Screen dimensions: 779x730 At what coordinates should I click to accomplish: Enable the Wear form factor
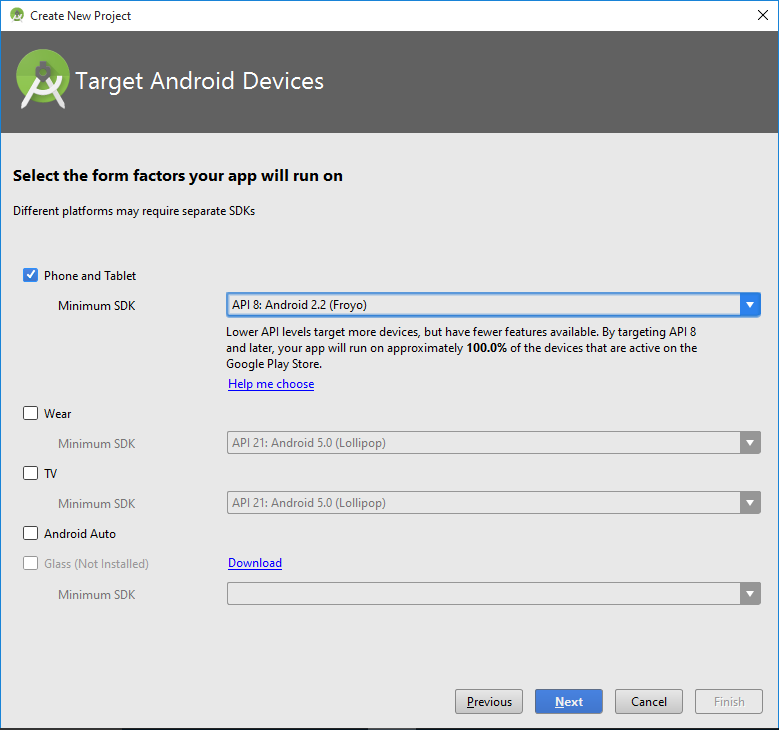tap(31, 413)
